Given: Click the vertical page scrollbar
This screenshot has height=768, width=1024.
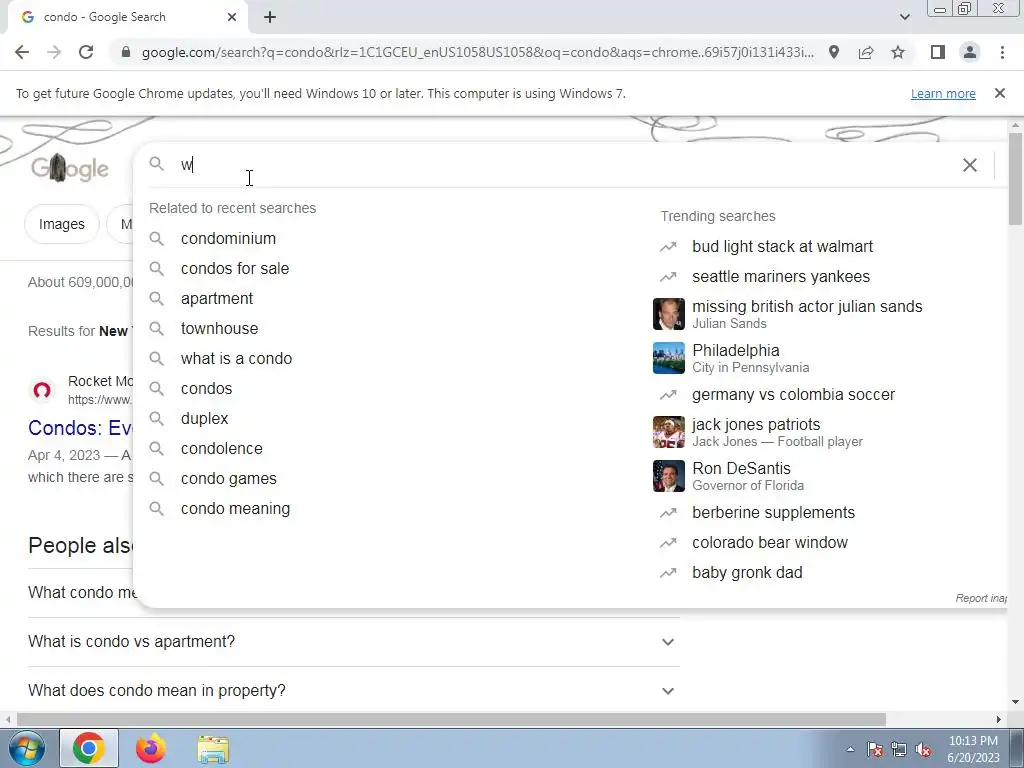Looking at the screenshot, I should pos(1016,180).
